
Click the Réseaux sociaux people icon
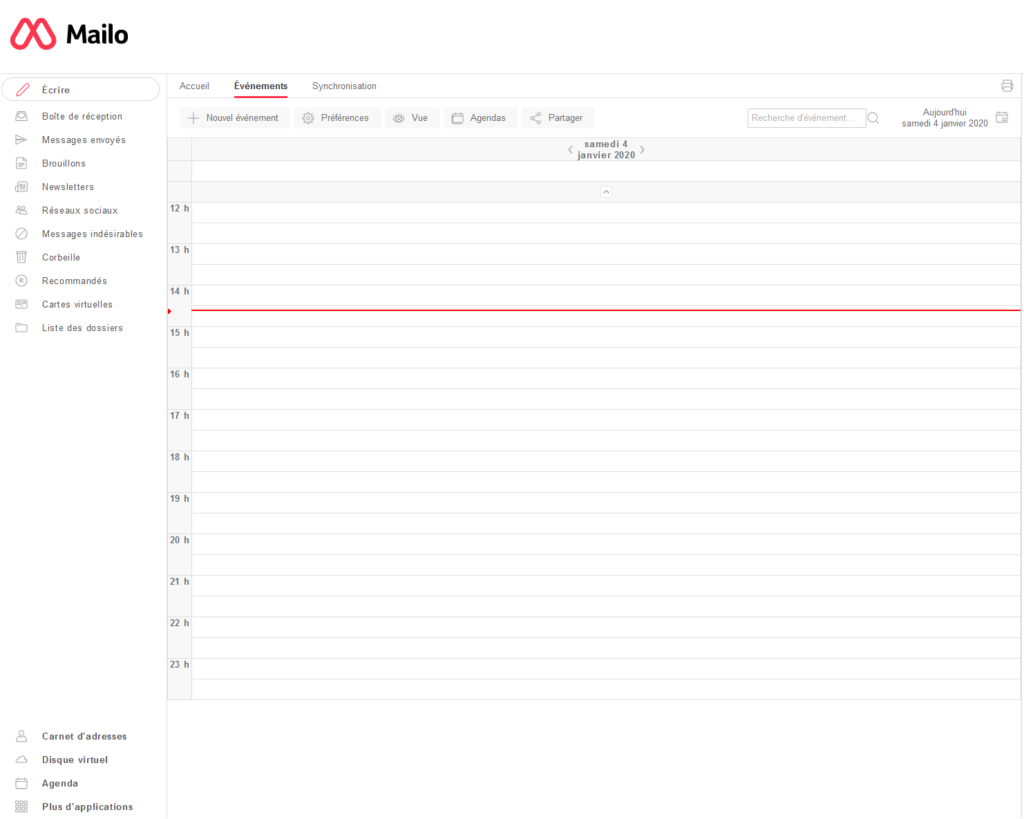[x=22, y=210]
